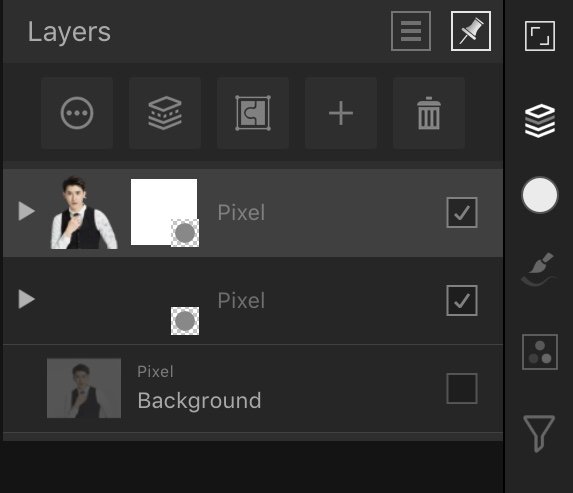Uncheck visibility of second Pixel layer
The height and width of the screenshot is (493, 573).
click(x=462, y=300)
